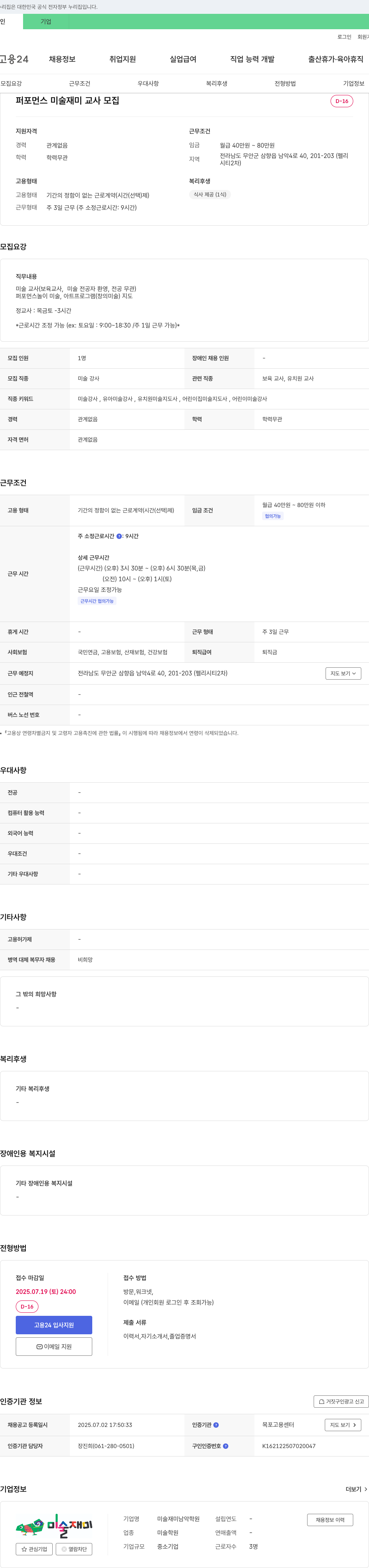Switch to the 기업 tab
The image size is (369, 1568).
point(46,21)
